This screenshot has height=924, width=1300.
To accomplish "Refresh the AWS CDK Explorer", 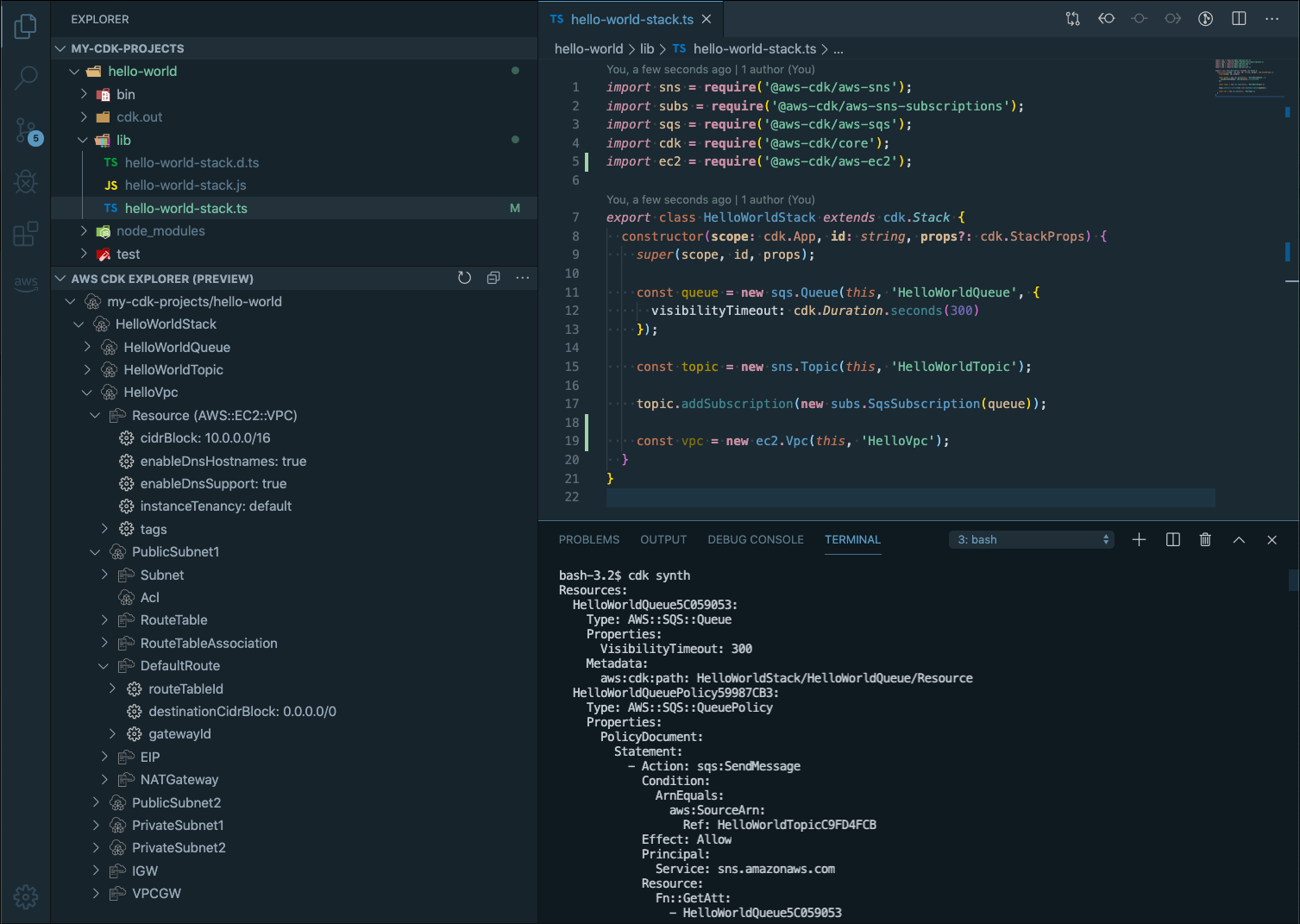I will tap(465, 278).
